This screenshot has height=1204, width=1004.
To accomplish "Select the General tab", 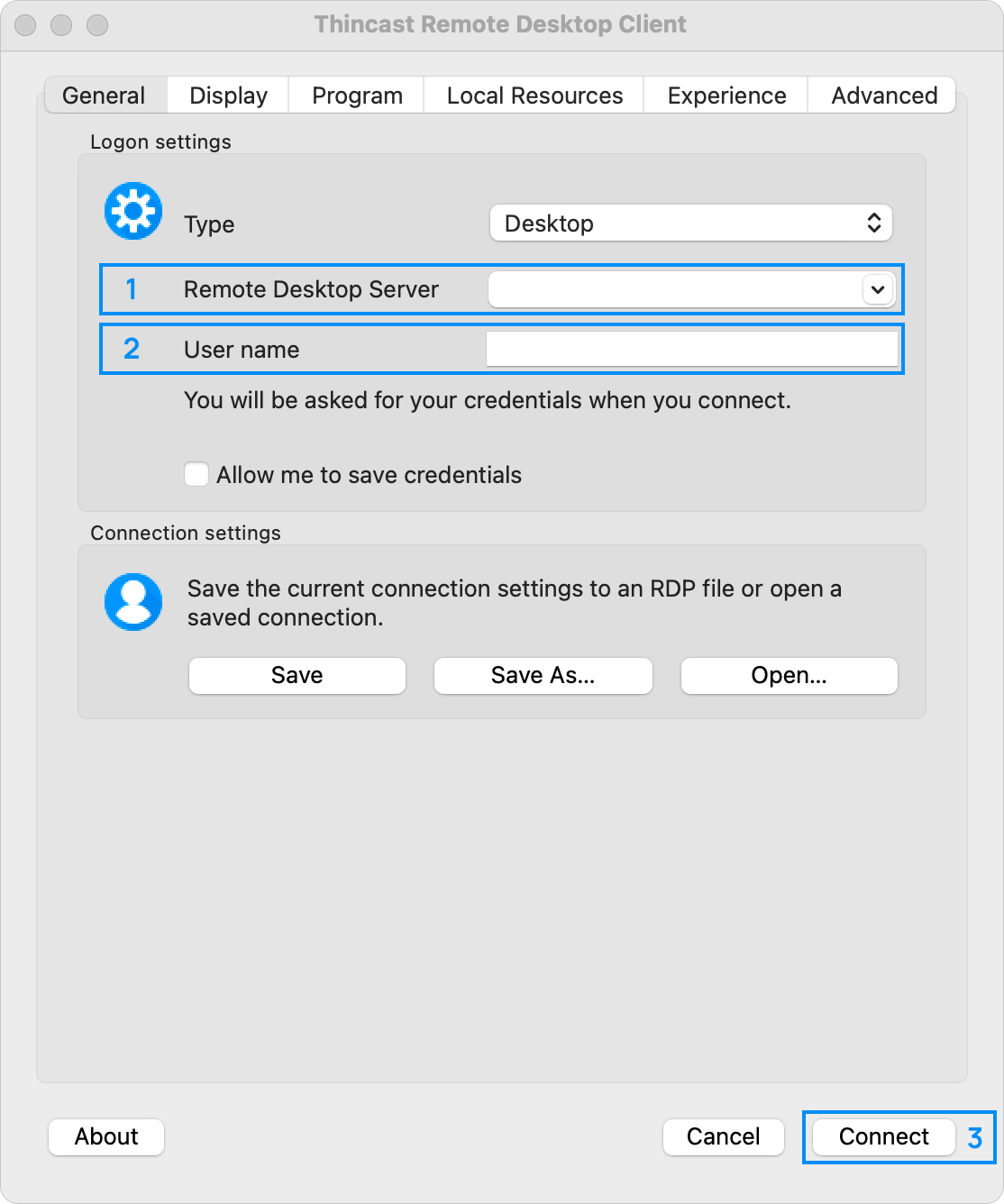I will pyautogui.click(x=104, y=96).
